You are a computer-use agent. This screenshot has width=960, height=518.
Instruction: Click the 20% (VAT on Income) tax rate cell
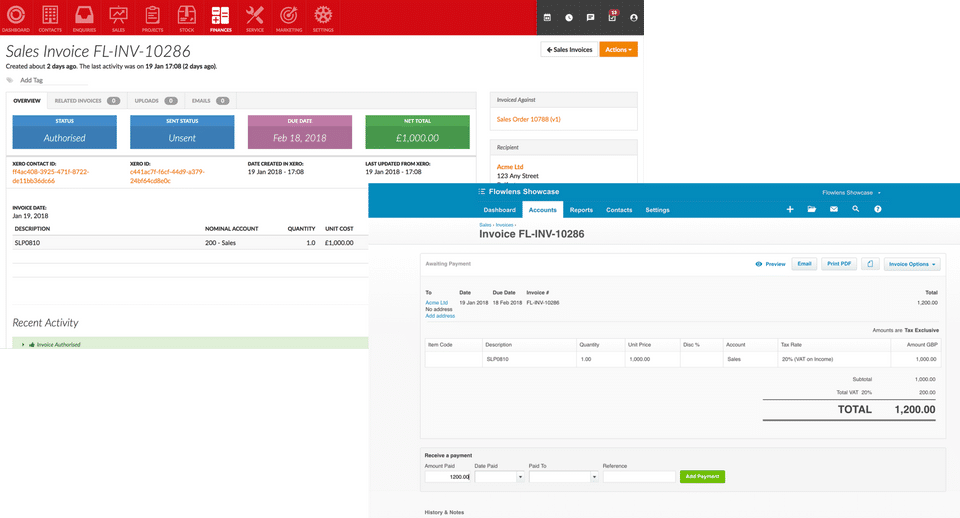tap(833, 359)
